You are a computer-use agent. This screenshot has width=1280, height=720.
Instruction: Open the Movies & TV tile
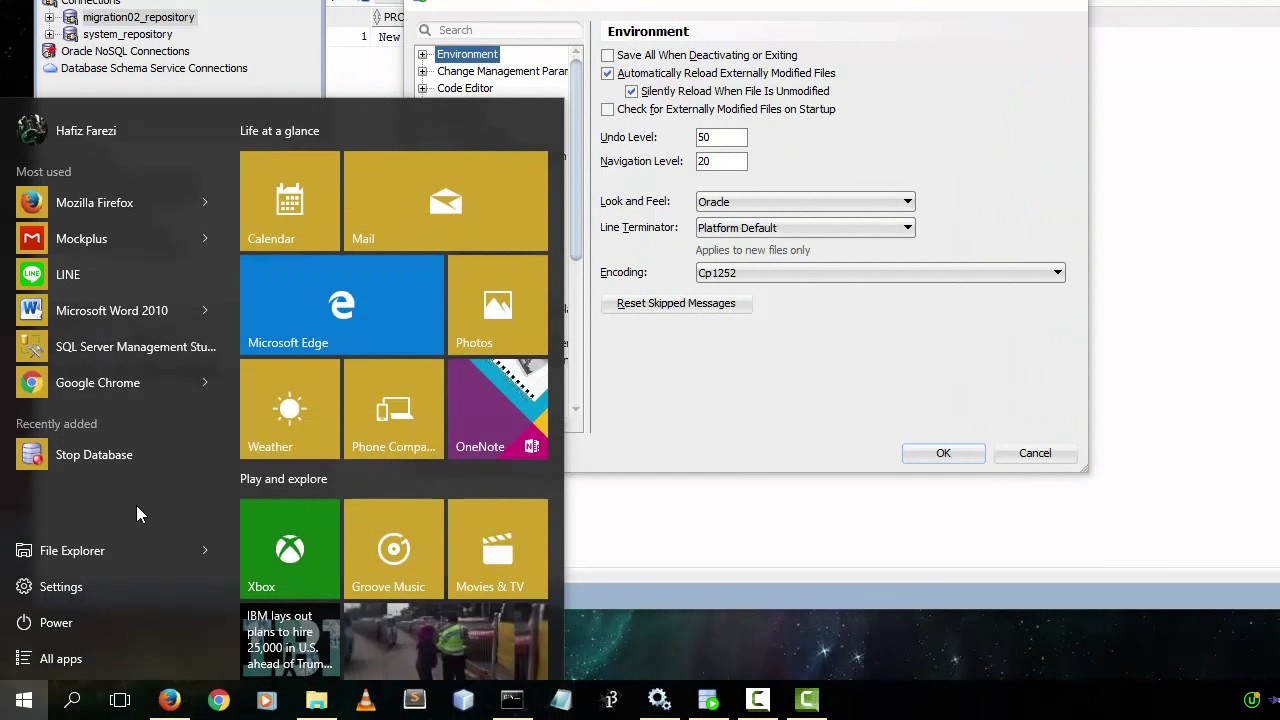pyautogui.click(x=498, y=549)
